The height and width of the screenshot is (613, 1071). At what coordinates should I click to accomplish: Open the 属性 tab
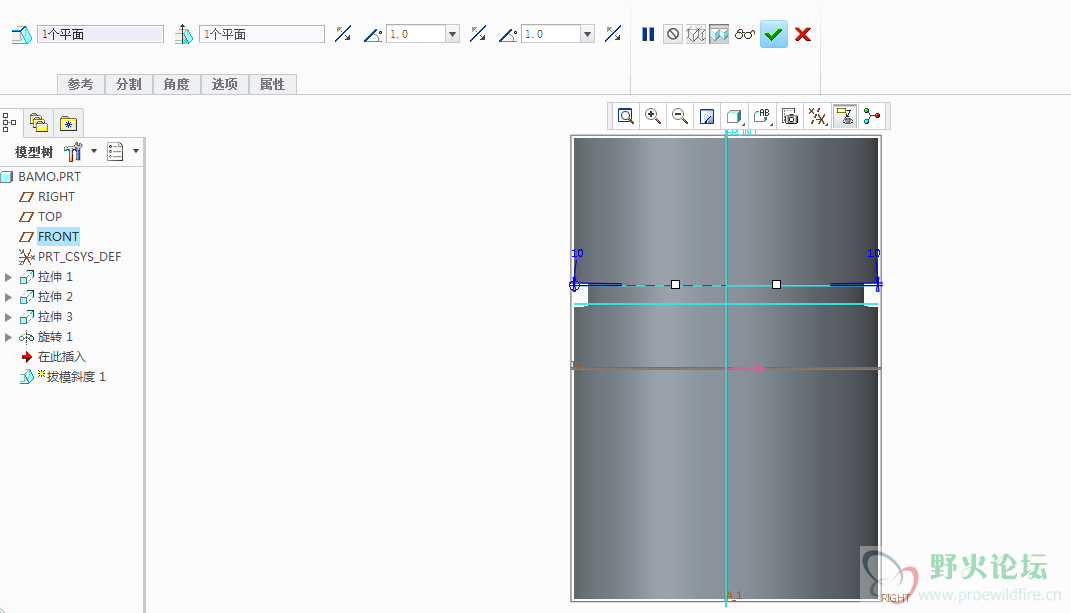click(x=272, y=84)
